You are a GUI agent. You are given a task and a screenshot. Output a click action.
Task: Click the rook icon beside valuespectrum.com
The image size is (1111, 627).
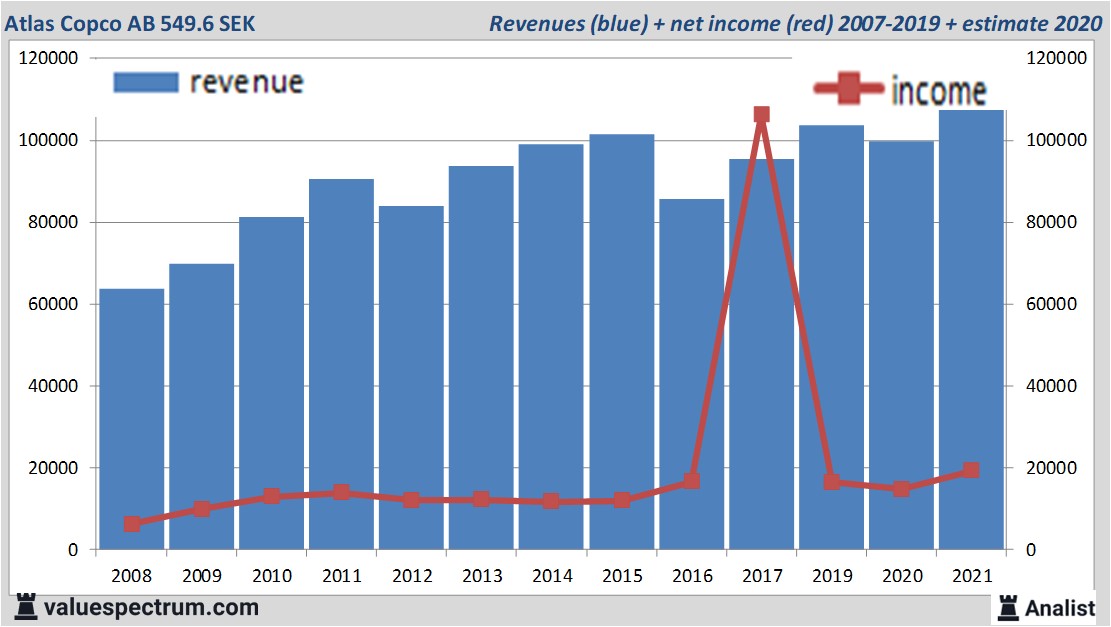click(x=26, y=606)
